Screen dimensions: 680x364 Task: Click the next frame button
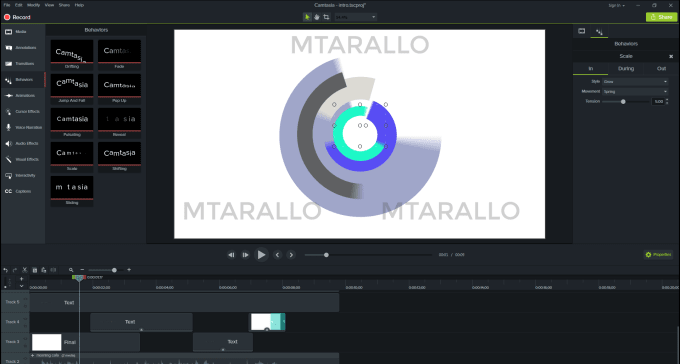[x=245, y=255]
